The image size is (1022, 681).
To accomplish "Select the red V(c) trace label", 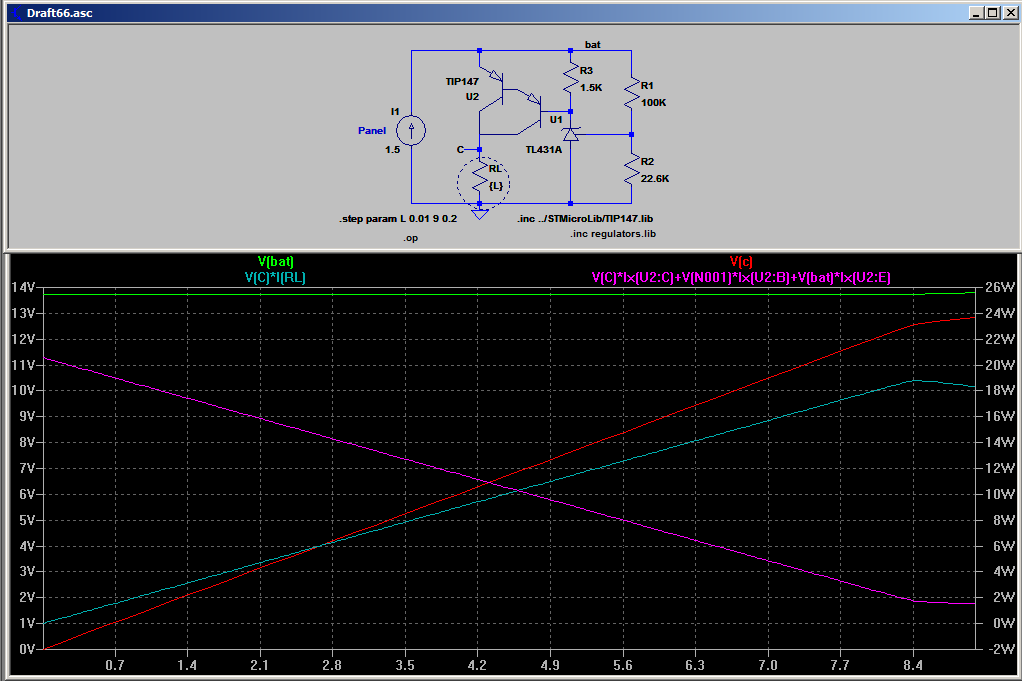I will 741,261.
